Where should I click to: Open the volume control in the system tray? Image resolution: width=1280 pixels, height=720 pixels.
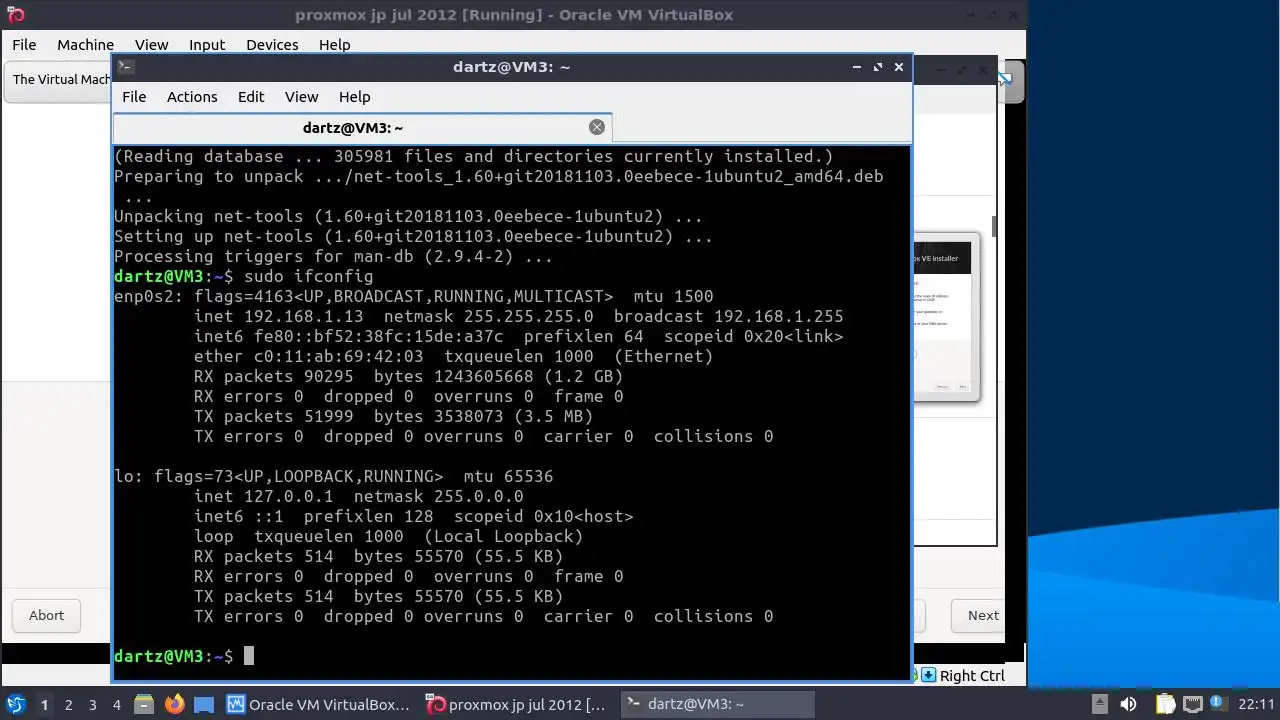pyautogui.click(x=1128, y=704)
